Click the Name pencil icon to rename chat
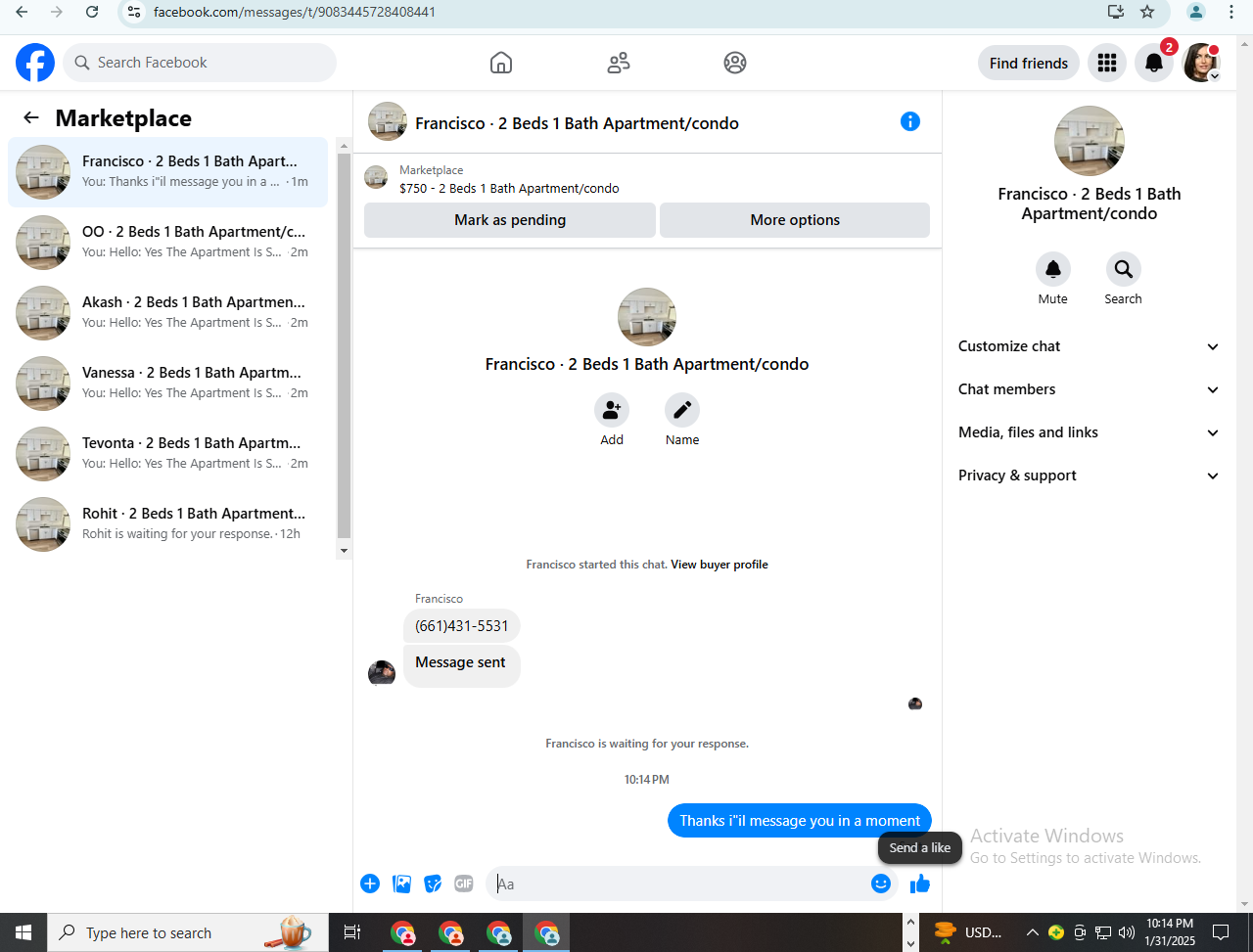 pyautogui.click(x=682, y=410)
